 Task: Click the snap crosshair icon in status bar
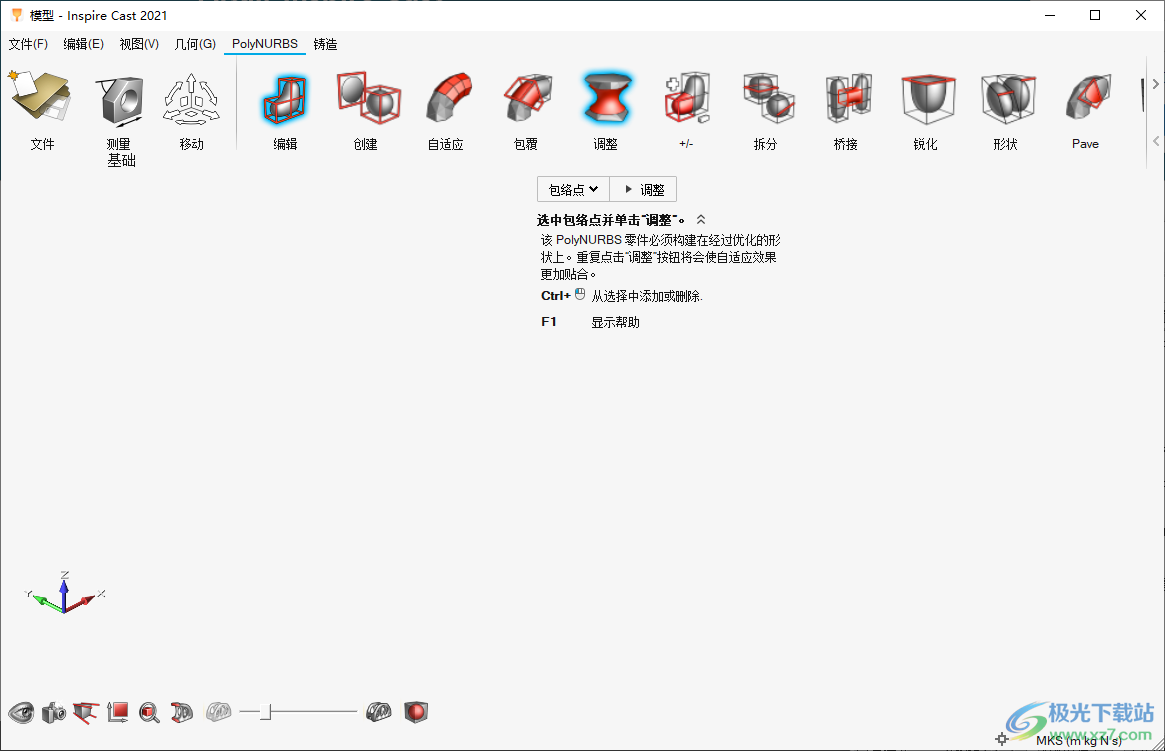pyautogui.click(x=1002, y=739)
